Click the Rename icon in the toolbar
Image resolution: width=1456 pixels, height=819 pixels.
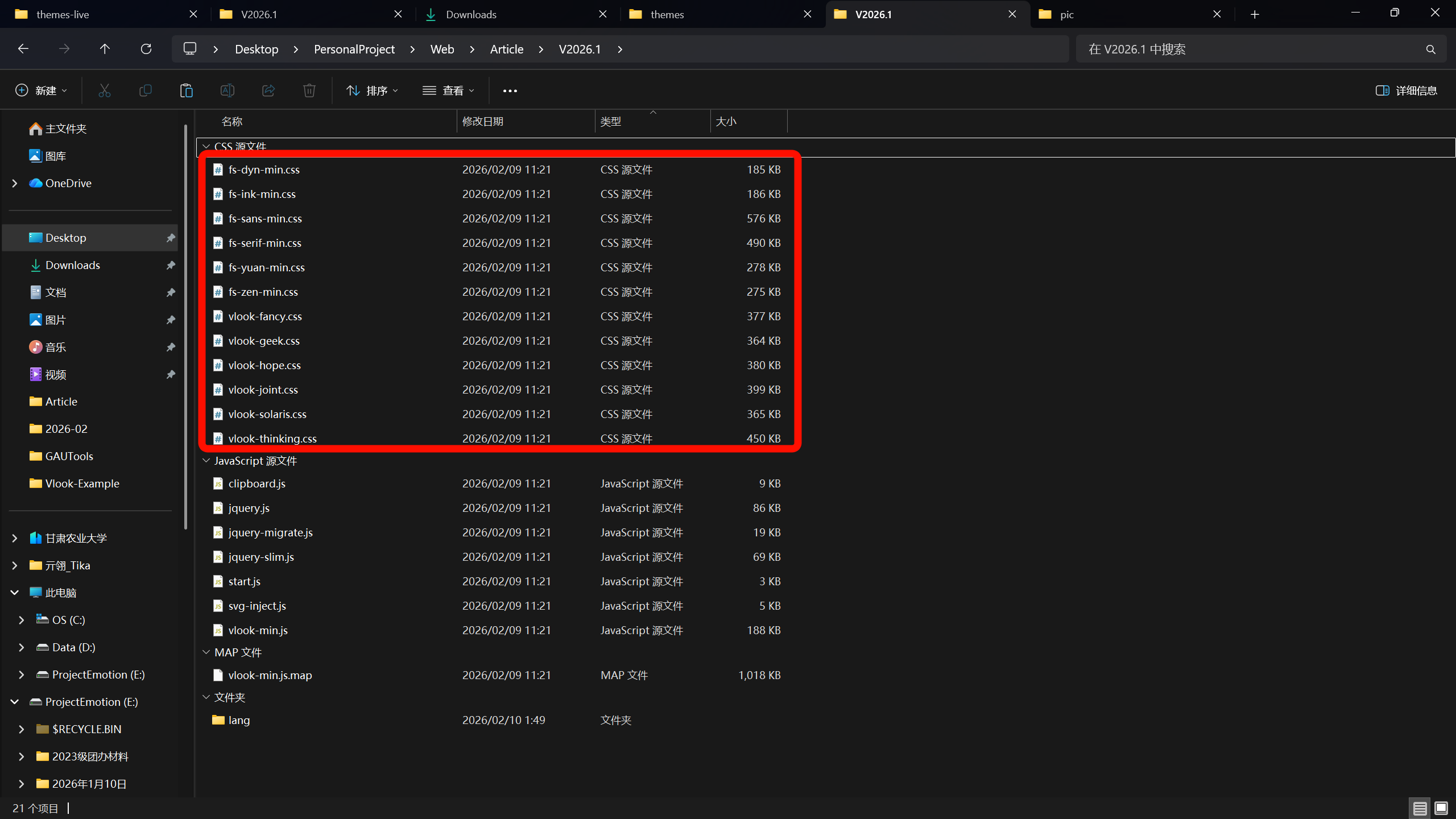[227, 90]
